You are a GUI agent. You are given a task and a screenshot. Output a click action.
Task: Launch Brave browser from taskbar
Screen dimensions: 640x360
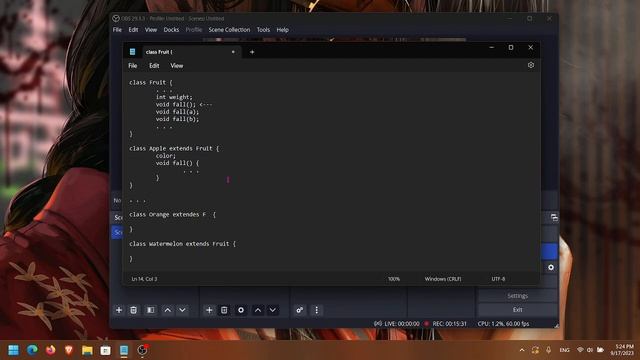pyautogui.click(x=69, y=350)
